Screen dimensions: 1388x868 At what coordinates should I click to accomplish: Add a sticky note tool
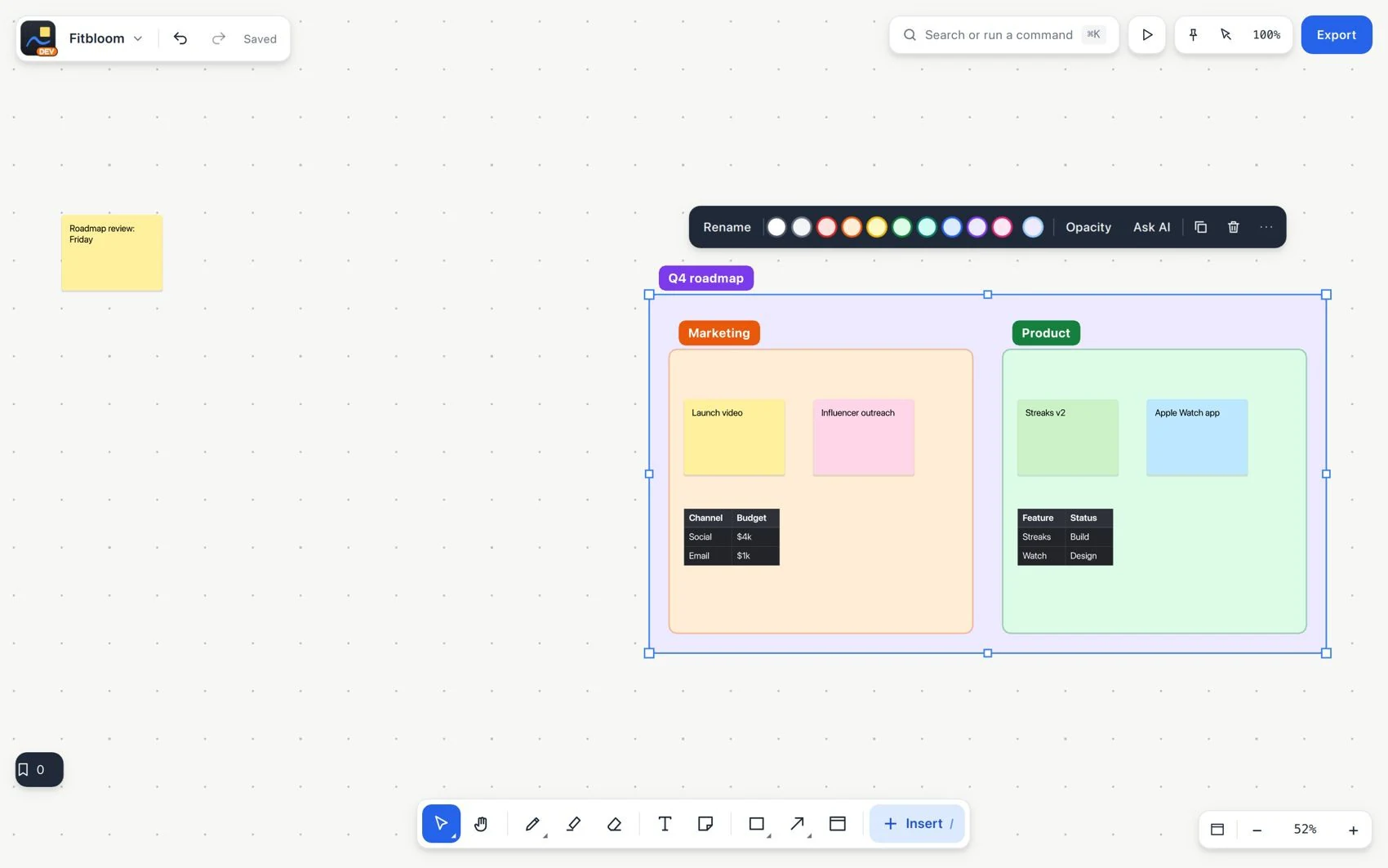pos(705,823)
